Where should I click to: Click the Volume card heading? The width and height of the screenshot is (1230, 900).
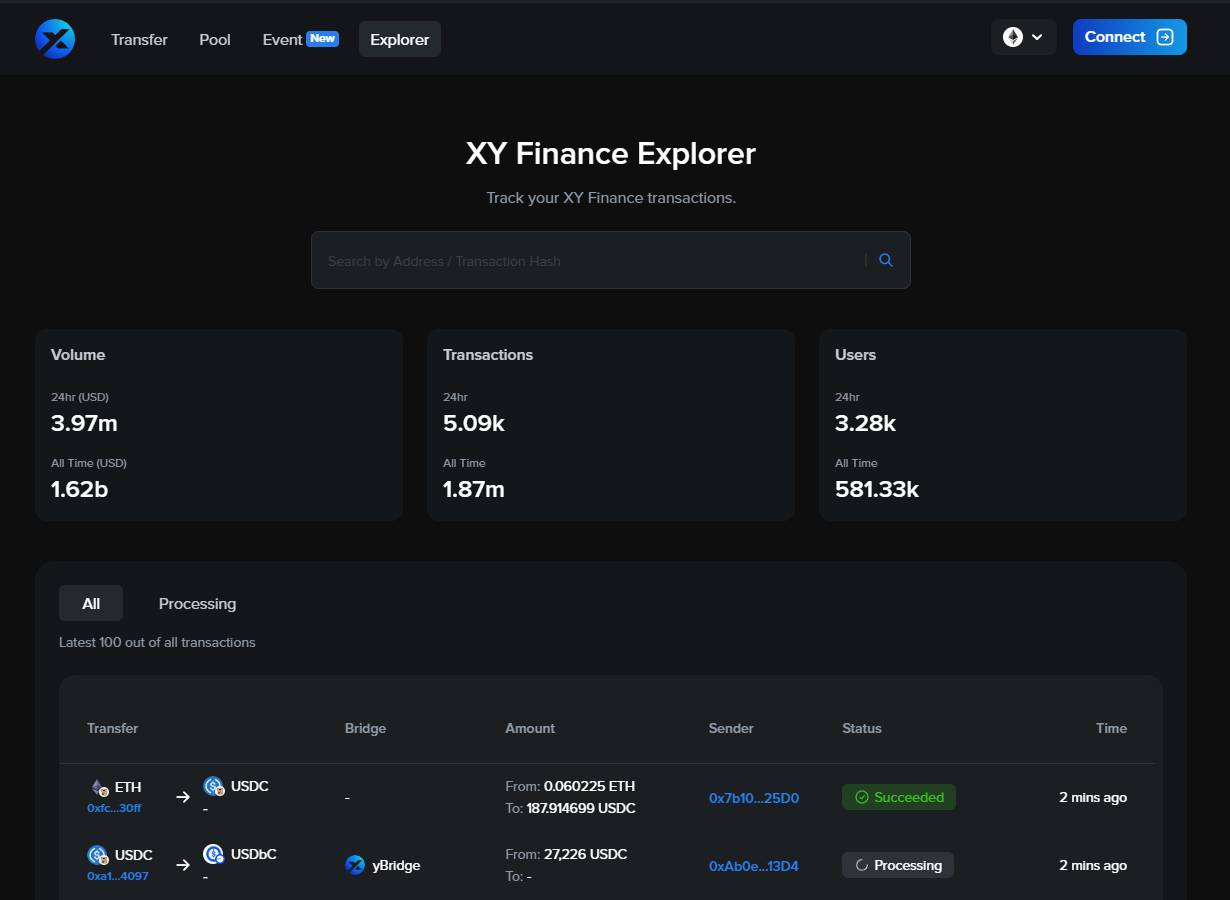click(78, 355)
